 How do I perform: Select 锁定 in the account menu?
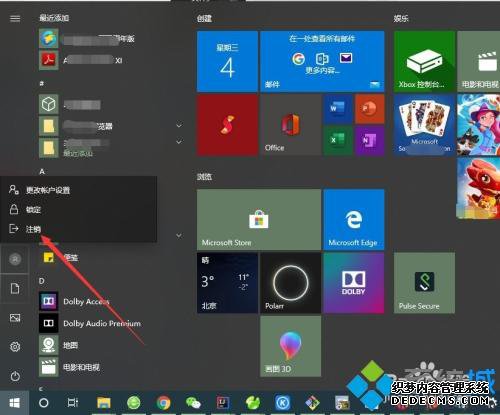[78, 209]
